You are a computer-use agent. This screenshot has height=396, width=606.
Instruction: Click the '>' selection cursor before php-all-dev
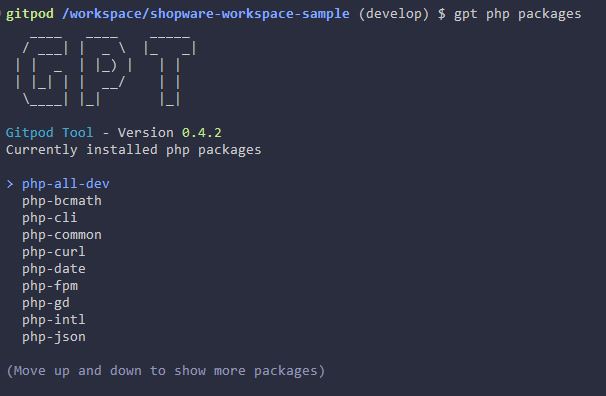(x=10, y=184)
